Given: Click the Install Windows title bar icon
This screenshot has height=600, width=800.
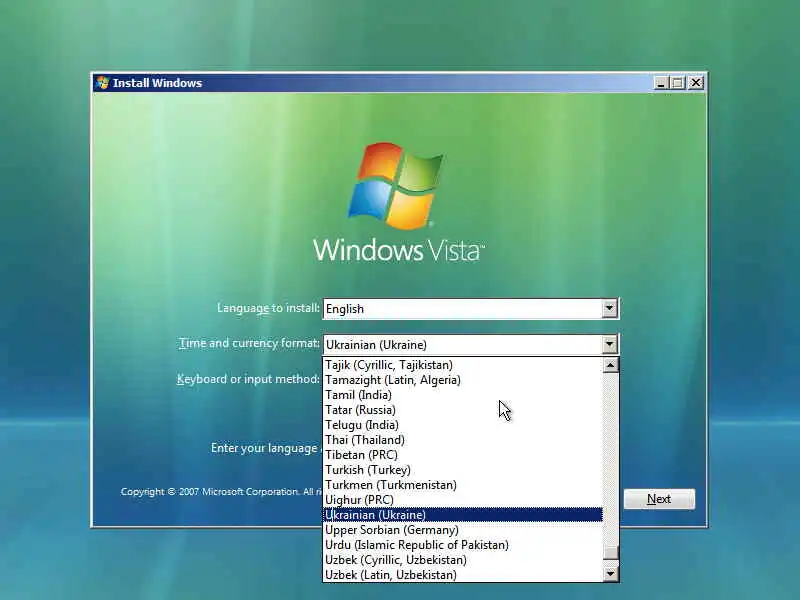Looking at the screenshot, I should click(x=103, y=83).
